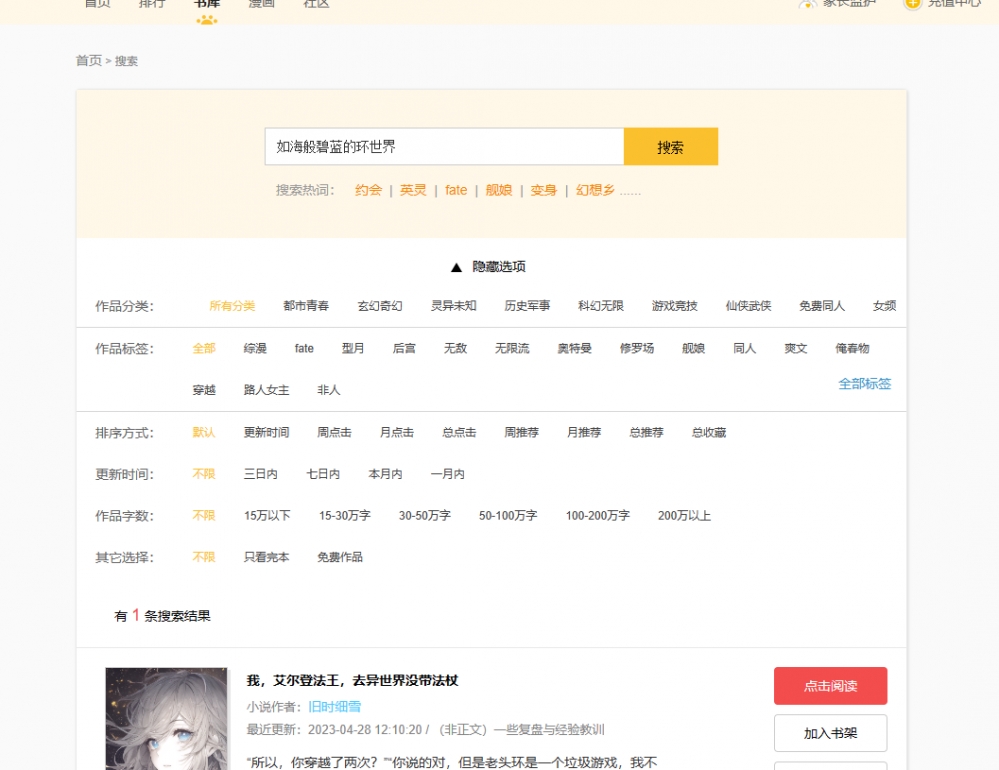The image size is (999, 770).
Task: Select 玄幻奇幻 category
Action: click(x=380, y=306)
